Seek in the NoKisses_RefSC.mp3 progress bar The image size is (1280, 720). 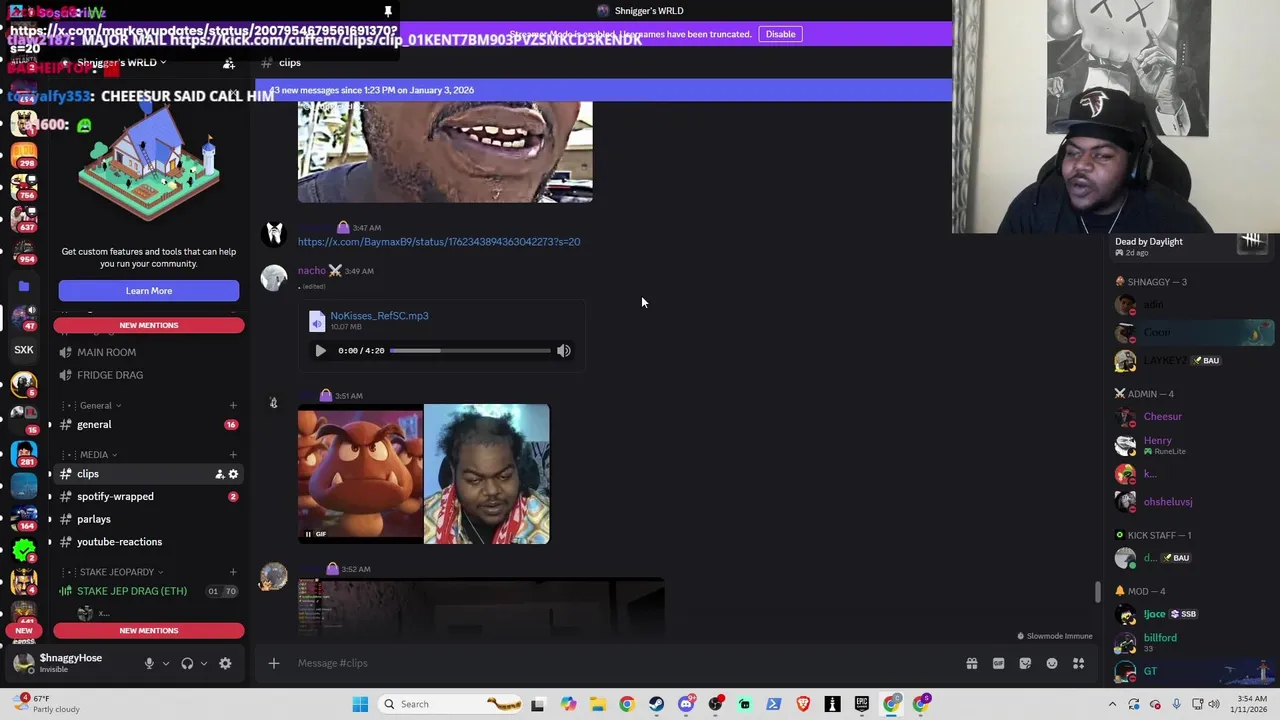tap(470, 351)
